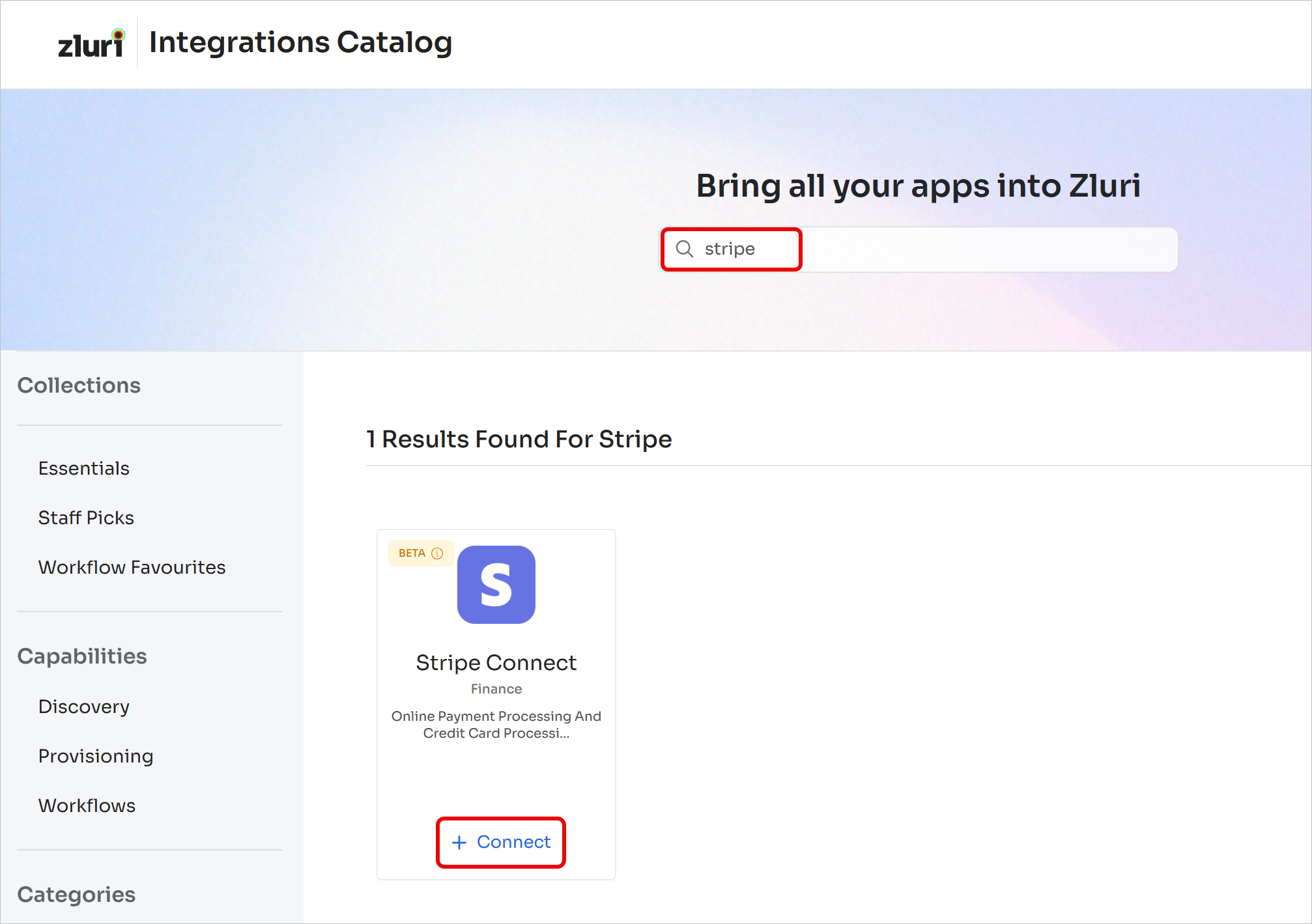Open the Staff Picks collection
Viewport: 1312px width, 924px height.
tap(86, 518)
